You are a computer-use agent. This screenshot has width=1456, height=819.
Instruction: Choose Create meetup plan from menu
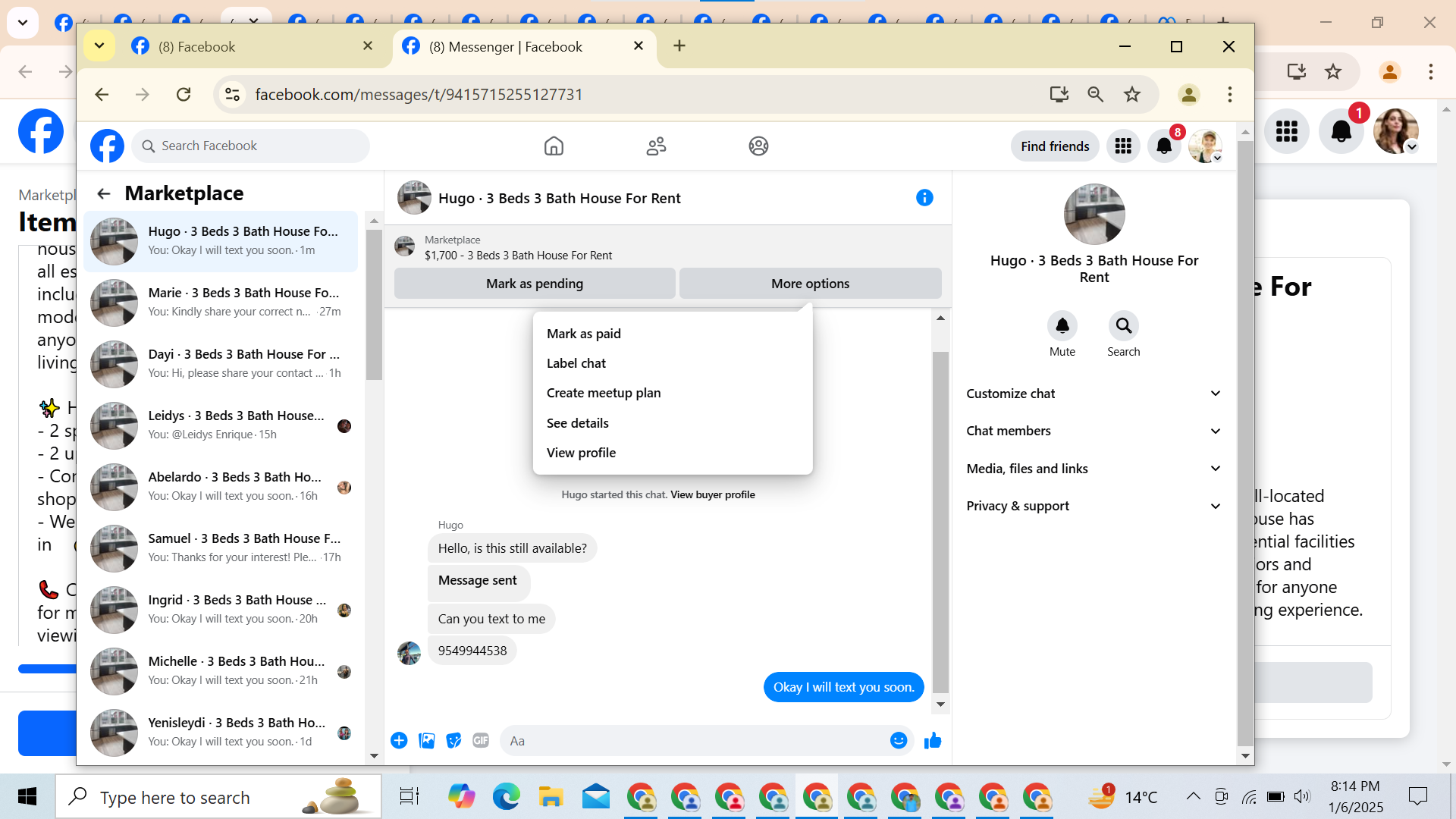(x=603, y=393)
